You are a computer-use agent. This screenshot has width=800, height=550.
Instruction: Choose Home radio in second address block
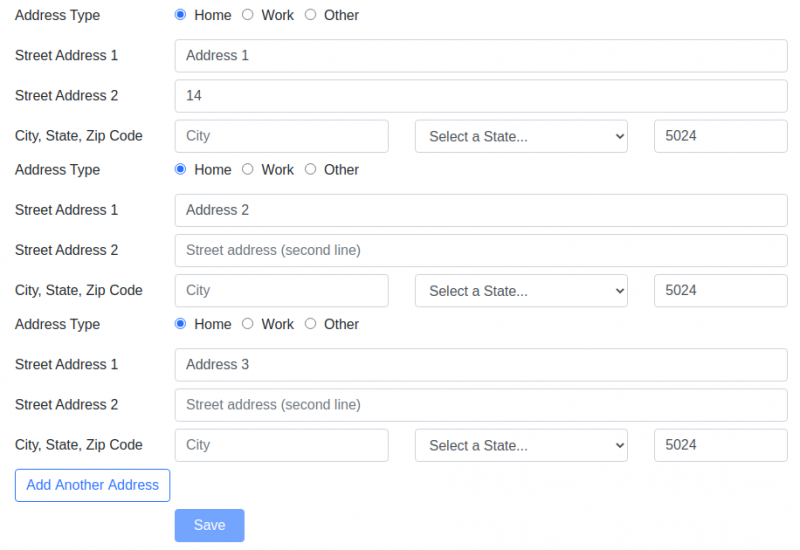click(181, 169)
